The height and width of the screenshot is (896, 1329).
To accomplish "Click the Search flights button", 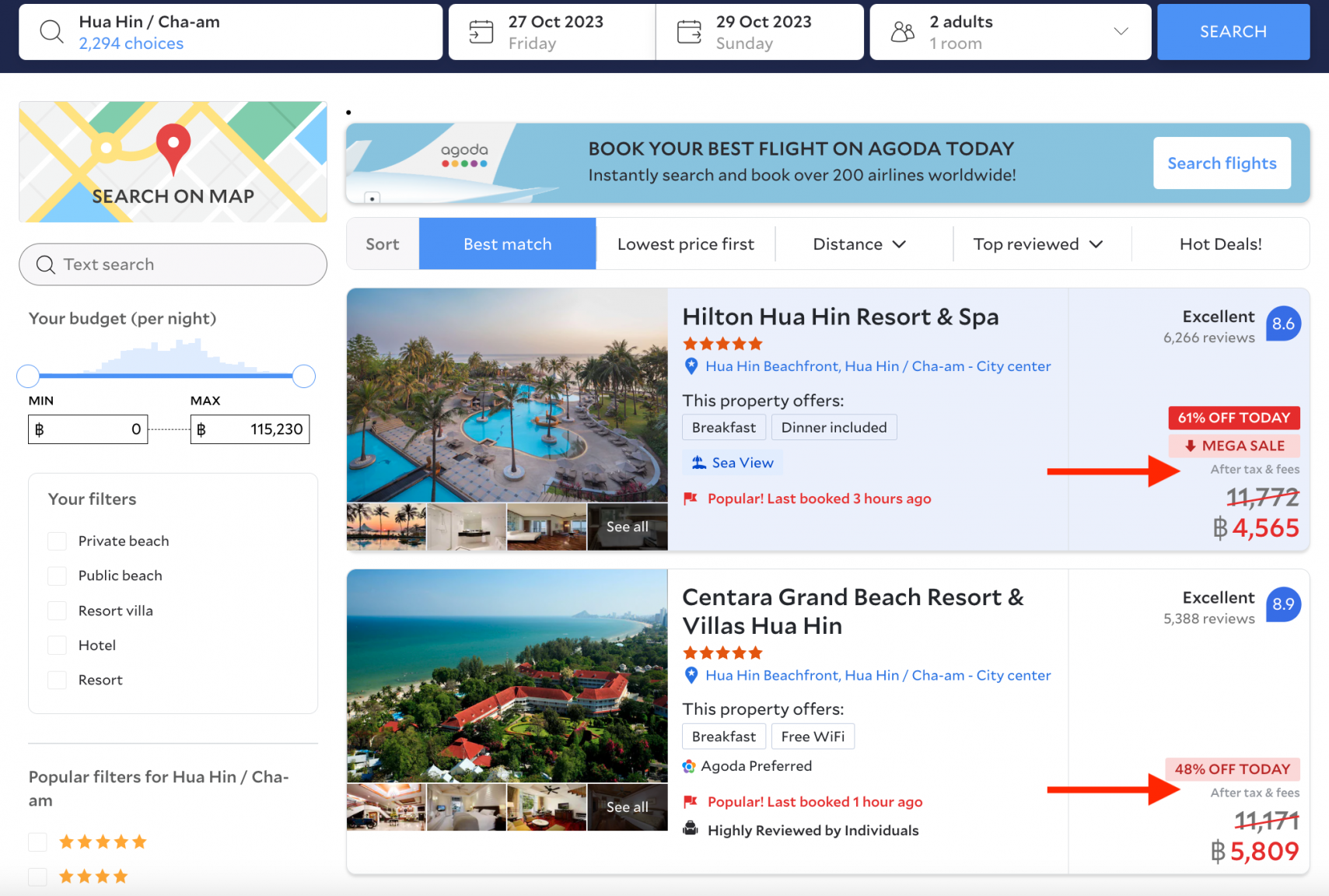I will [1222, 163].
